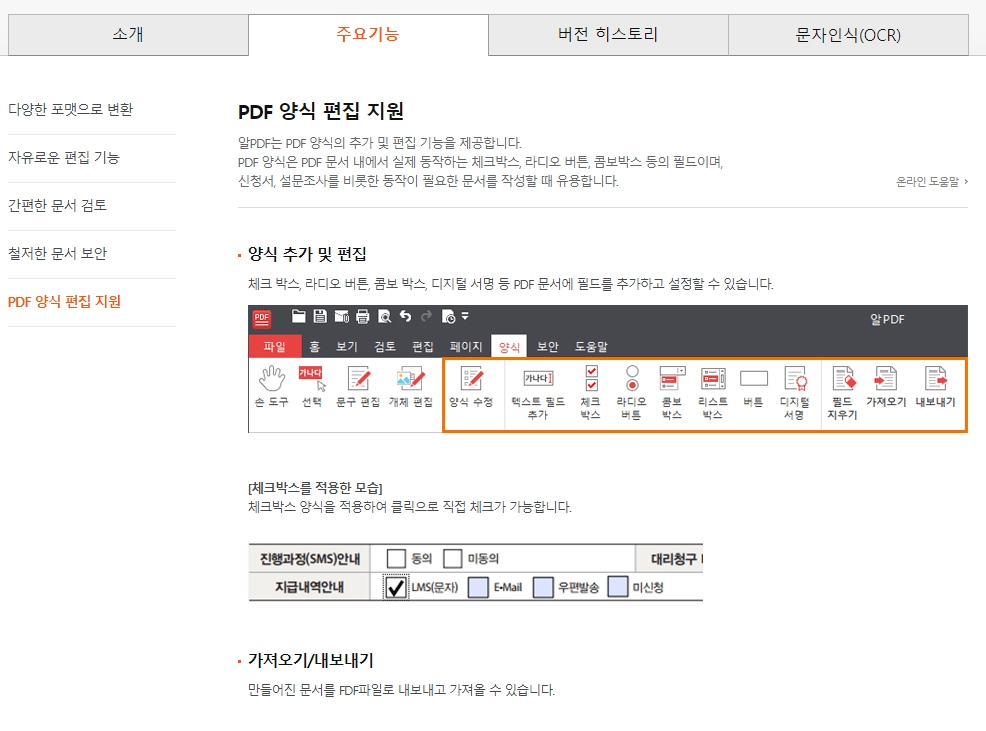Click the 알PDF title text
This screenshot has width=986, height=731.
coord(887,320)
